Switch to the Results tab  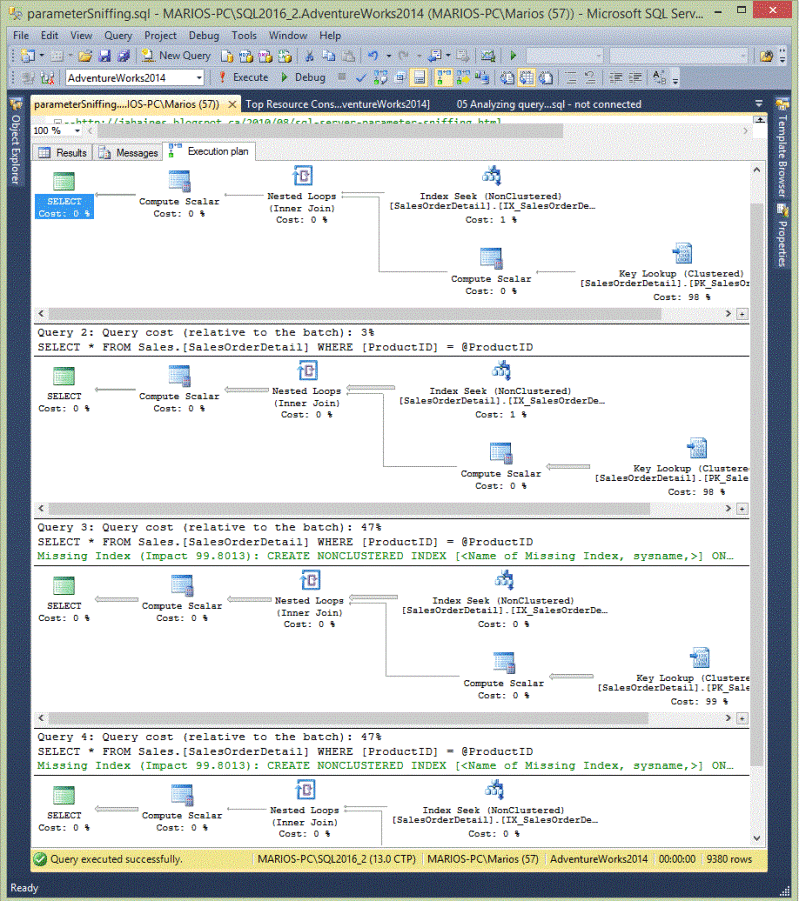click(63, 152)
